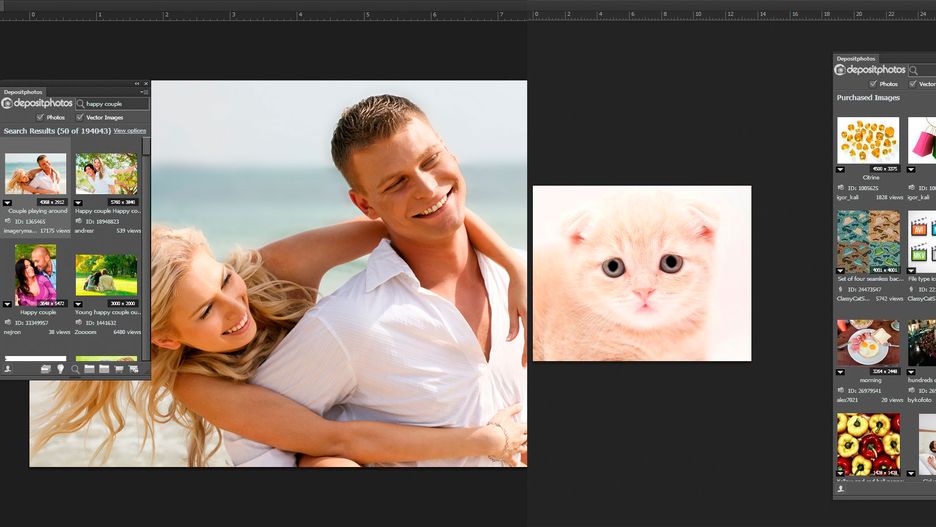This screenshot has height=527, width=936.
Task: Expand dropdown arrow under Citrine thumbnail
Action: [841, 169]
